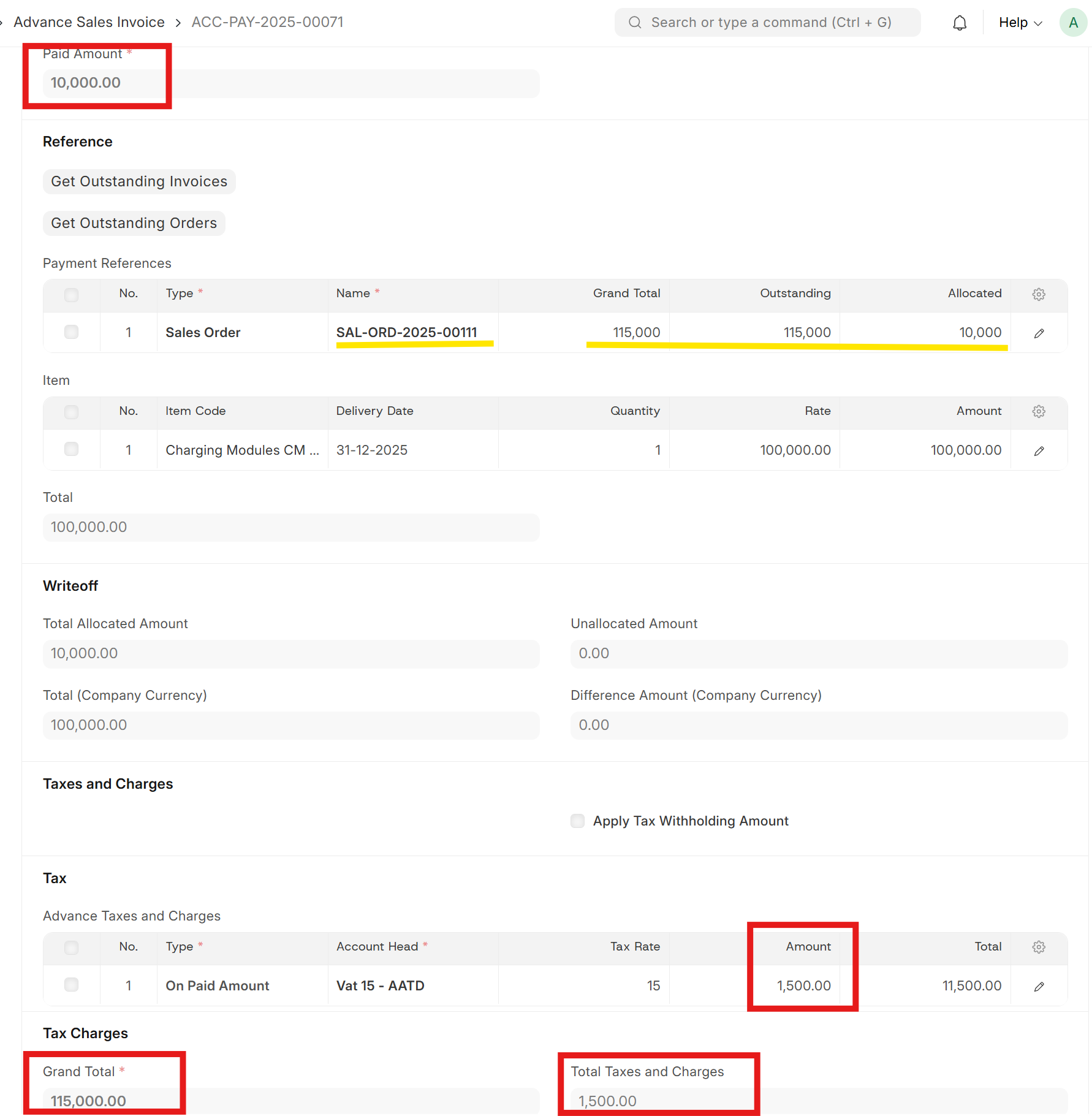The height and width of the screenshot is (1116, 1092).
Task: Open Item table settings gear
Action: [1039, 411]
